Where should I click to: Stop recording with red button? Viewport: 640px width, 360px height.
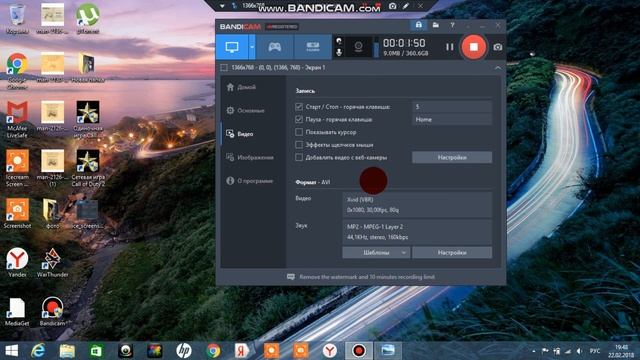point(473,47)
